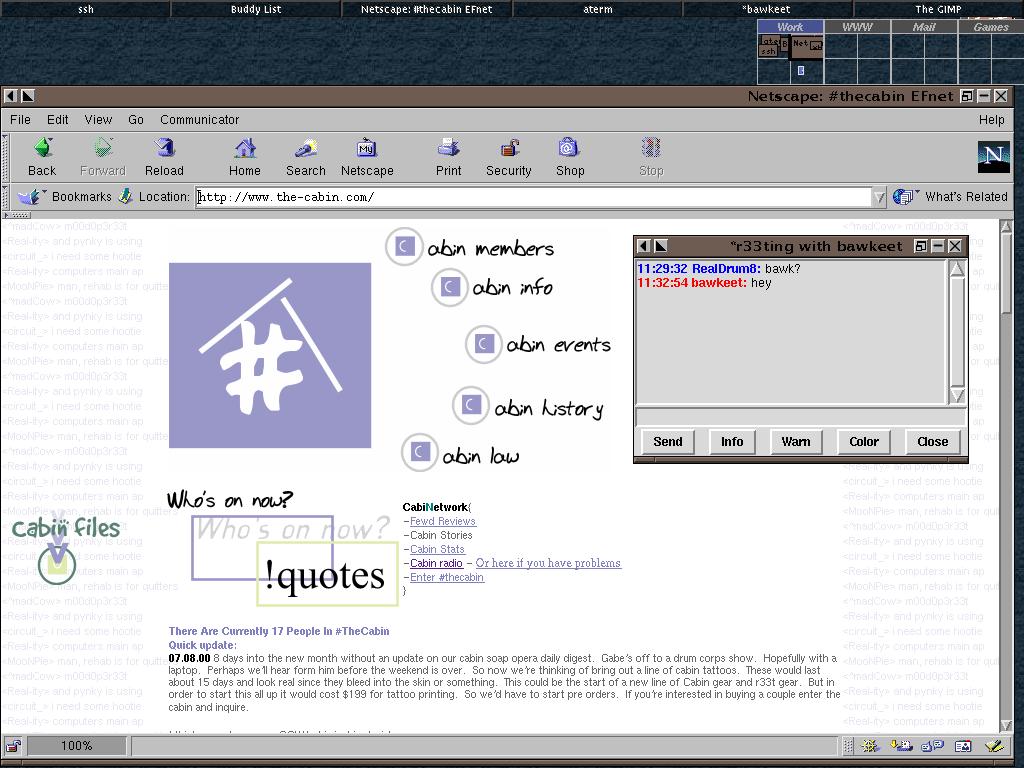Viewport: 1024px width, 768px height.
Task: Click the Close button in the chat window
Action: [933, 441]
